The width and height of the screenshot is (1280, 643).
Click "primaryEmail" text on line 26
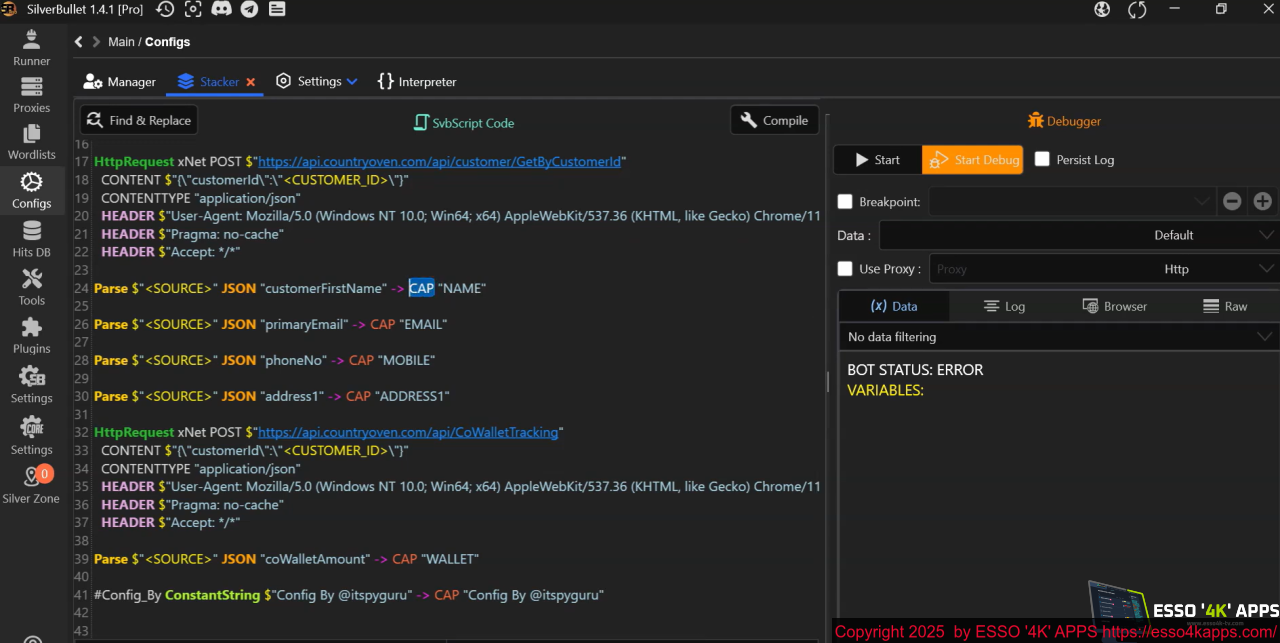pyautogui.click(x=307, y=324)
